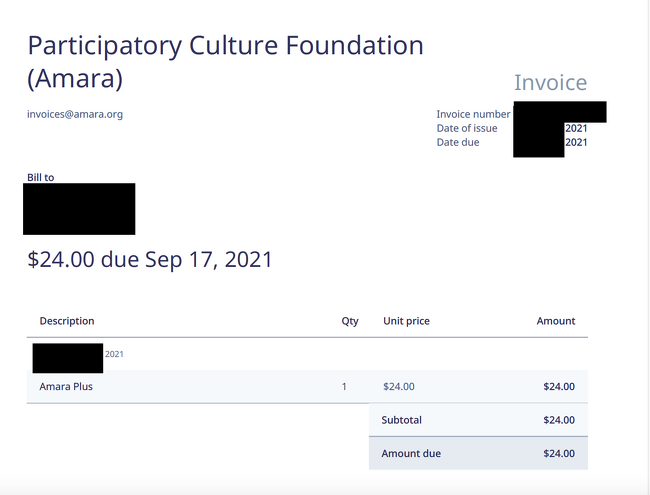Select the Date due label
The image size is (650, 495).
458,142
